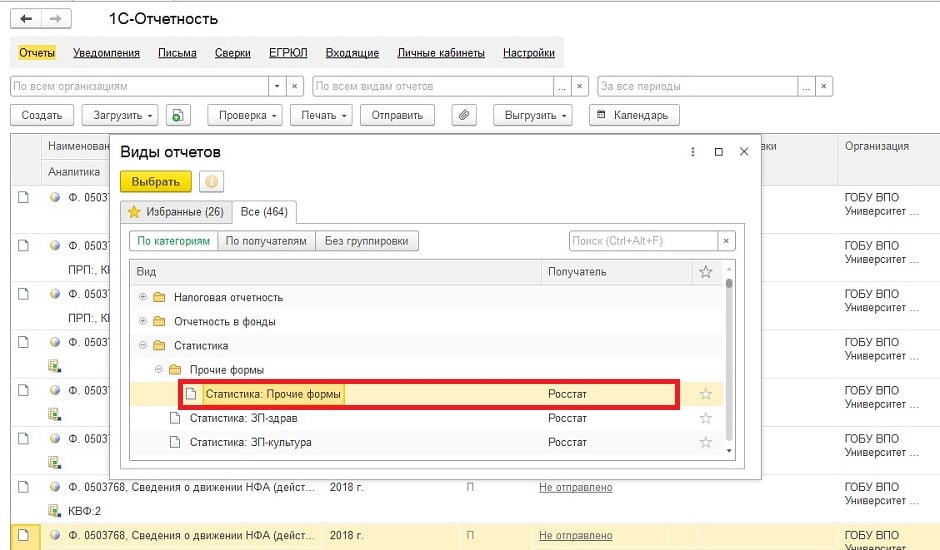The height and width of the screenshot is (550, 940).
Task: Click the paperclip attachment icon in toolbar
Action: (x=463, y=115)
